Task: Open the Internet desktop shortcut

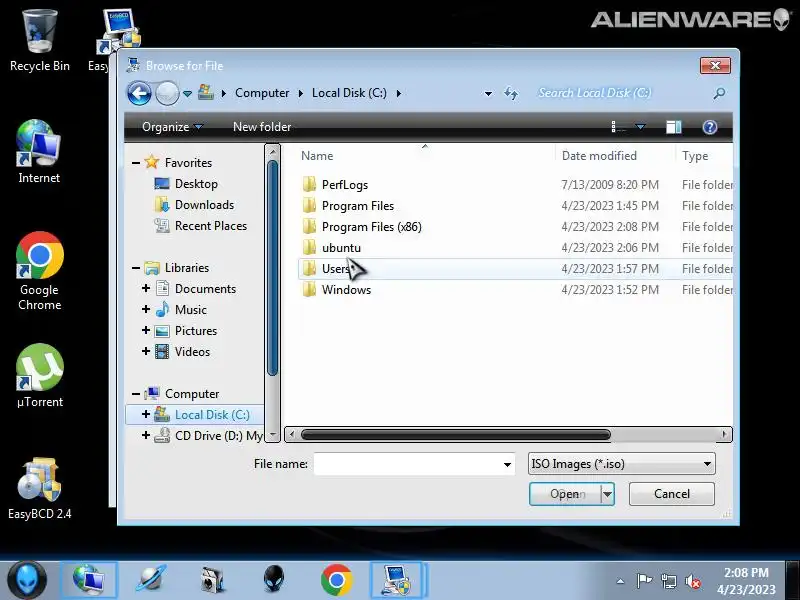Action: pyautogui.click(x=39, y=152)
